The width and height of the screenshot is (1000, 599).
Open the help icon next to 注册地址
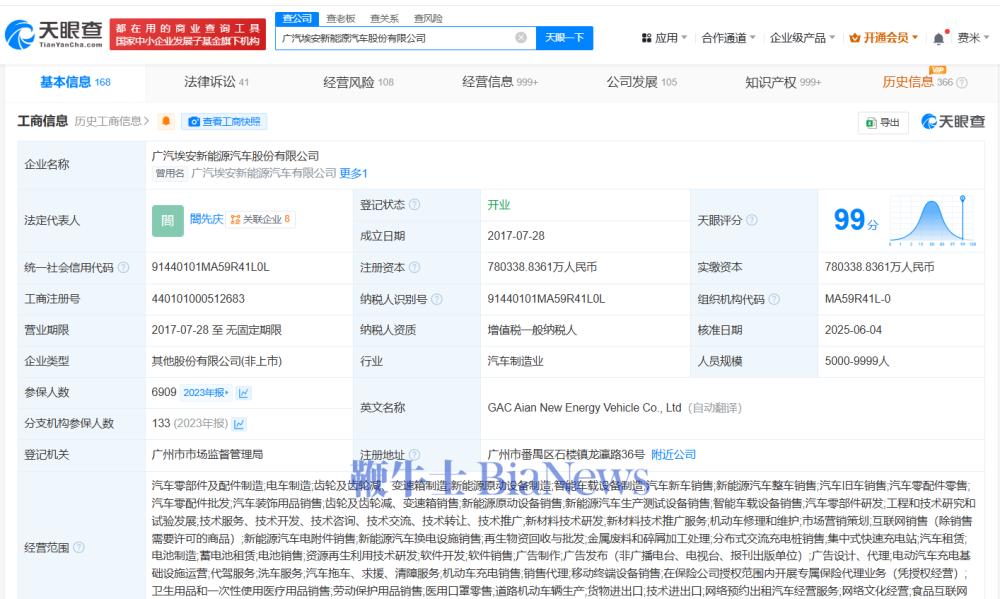pos(414,454)
